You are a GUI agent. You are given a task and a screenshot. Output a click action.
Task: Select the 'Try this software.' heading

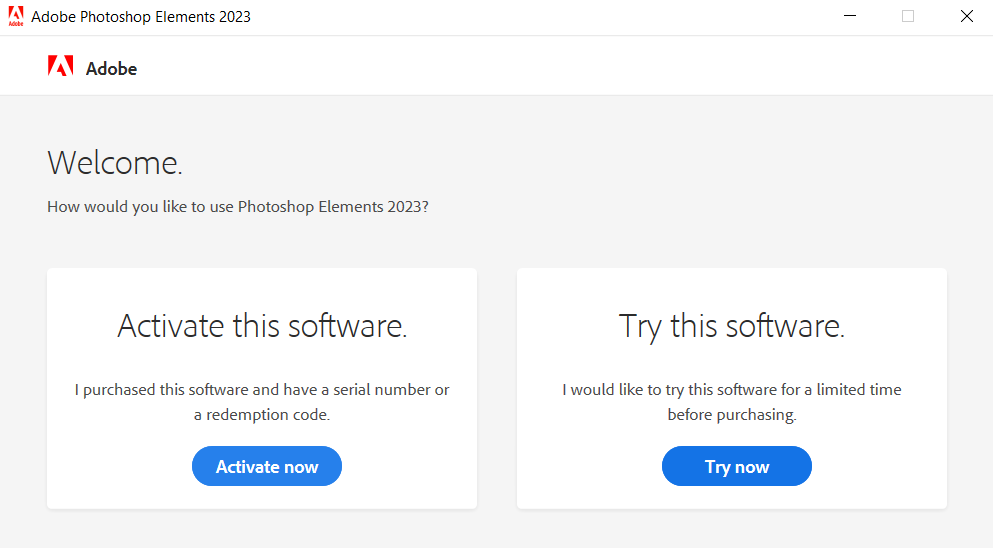coord(732,326)
